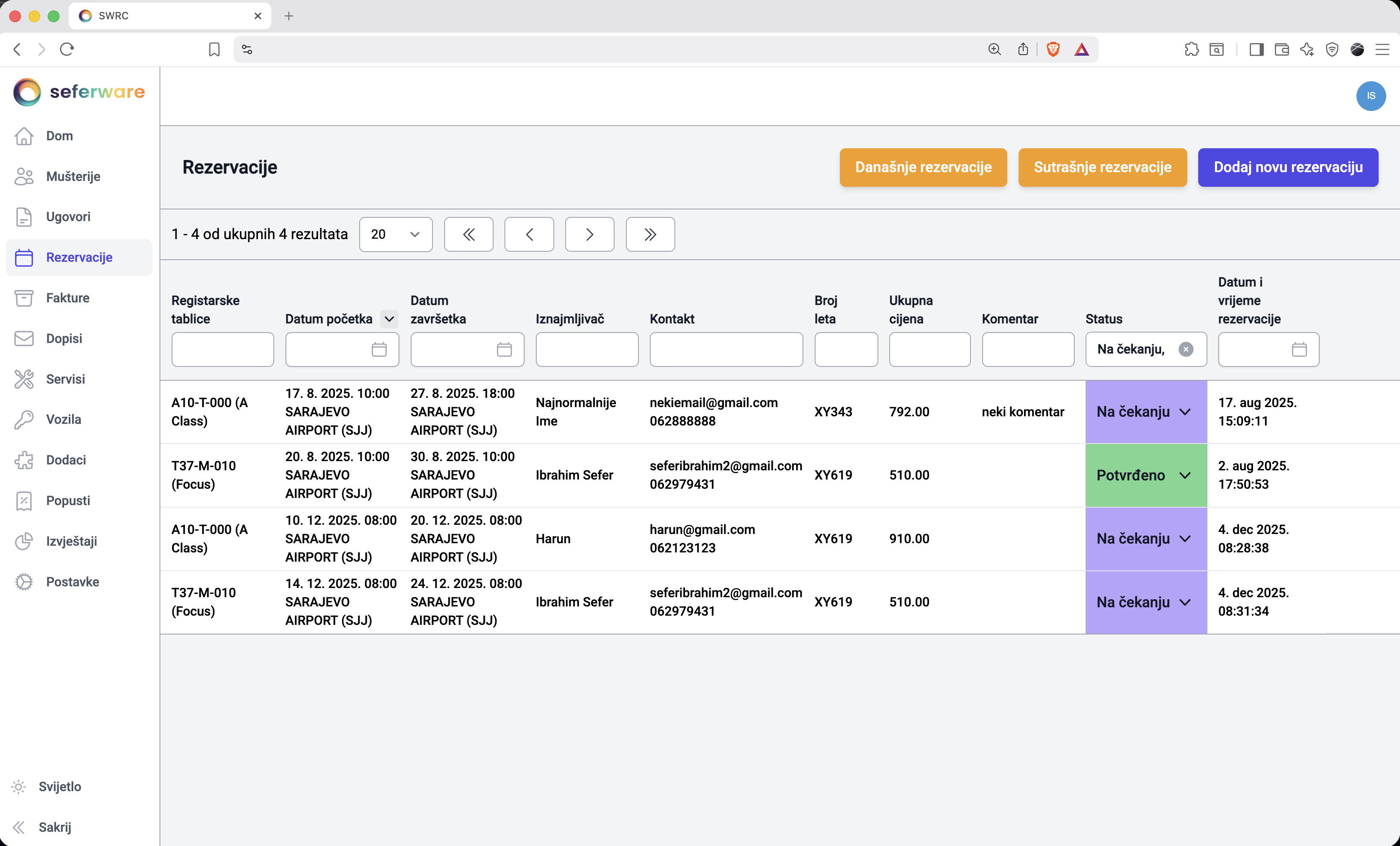Toggle Datum početka sort chevron
The height and width of the screenshot is (846, 1400).
[389, 319]
